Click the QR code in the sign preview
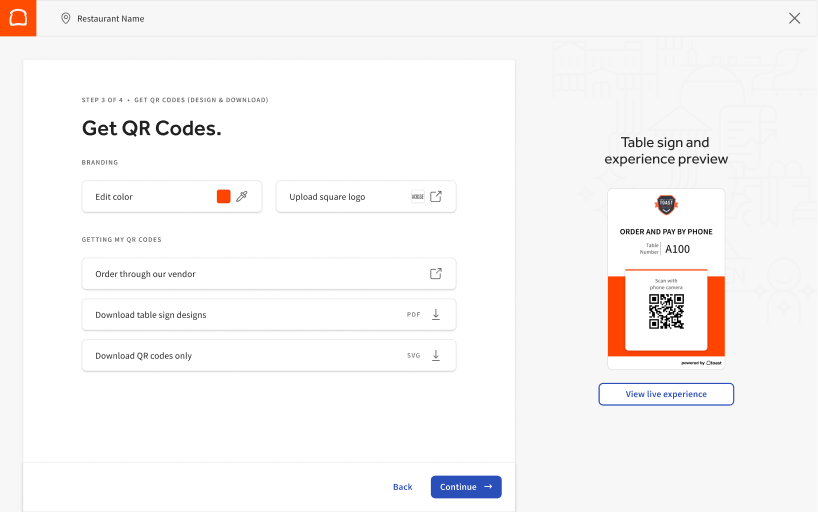Screen dimensions: 818x512 pyautogui.click(x=666, y=312)
